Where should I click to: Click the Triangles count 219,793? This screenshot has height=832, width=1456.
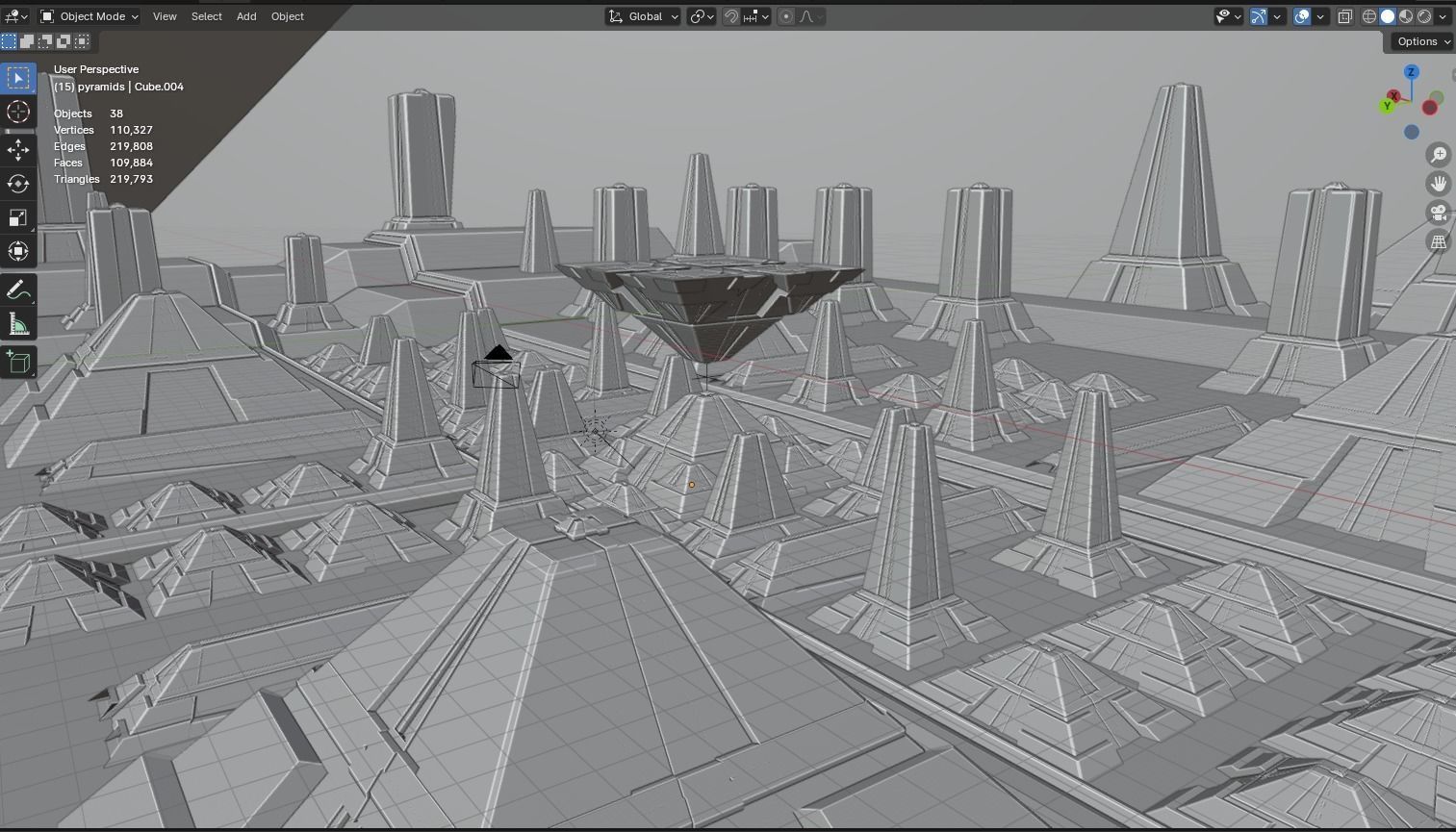coord(131,179)
